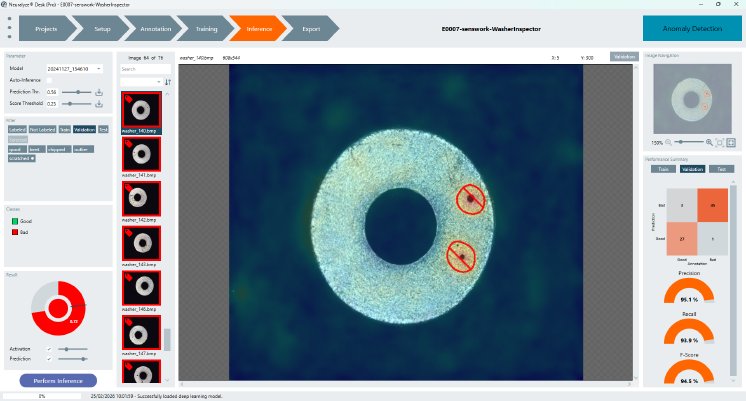Toggle the Train filter chip
This screenshot has height=401, width=746.
click(65, 129)
